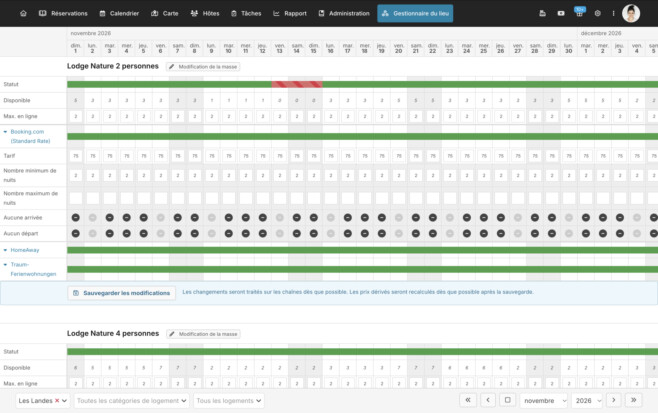Image resolution: width=658 pixels, height=413 pixels.
Task: Click the documents icon in top bar
Action: [542, 13]
